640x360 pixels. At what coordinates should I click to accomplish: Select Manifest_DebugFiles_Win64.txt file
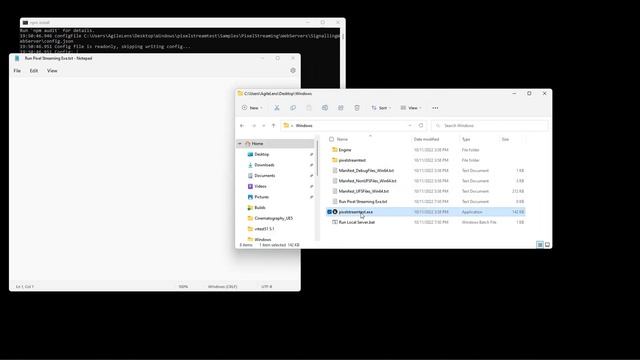pos(366,170)
